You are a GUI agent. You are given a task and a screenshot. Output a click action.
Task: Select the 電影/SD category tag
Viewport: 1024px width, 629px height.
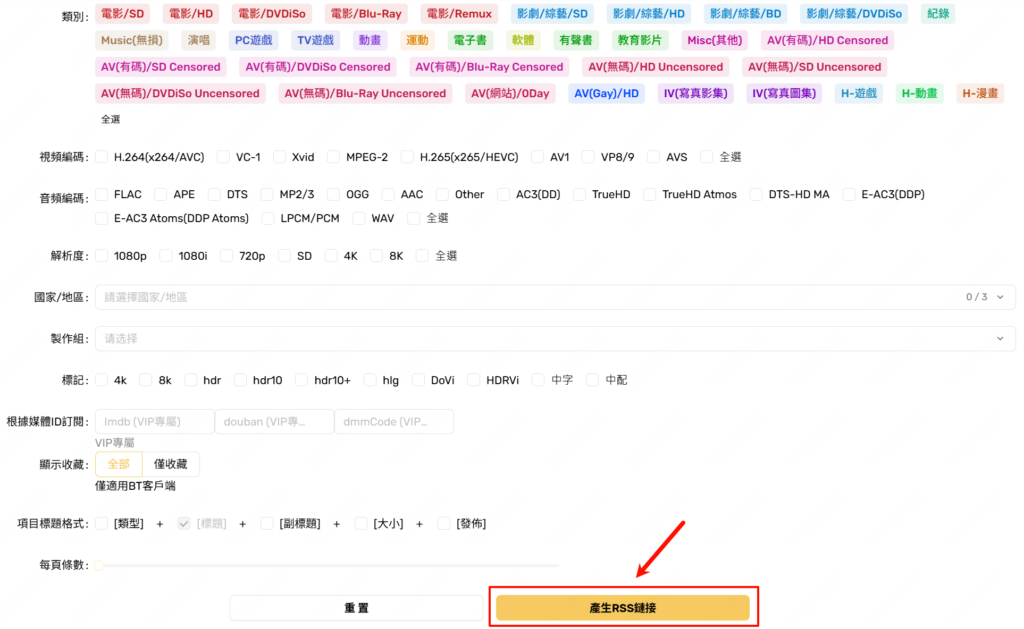click(123, 14)
